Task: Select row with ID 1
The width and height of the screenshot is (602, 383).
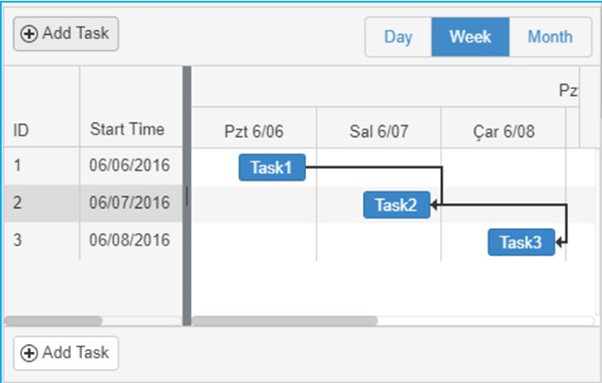Action: [x=93, y=166]
